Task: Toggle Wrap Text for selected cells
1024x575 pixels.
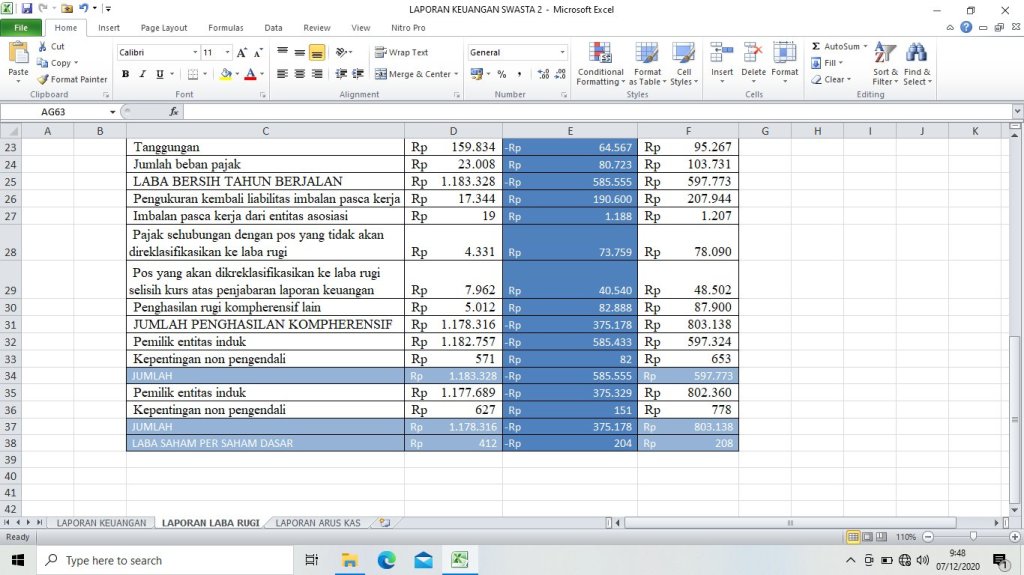Action: coord(402,52)
